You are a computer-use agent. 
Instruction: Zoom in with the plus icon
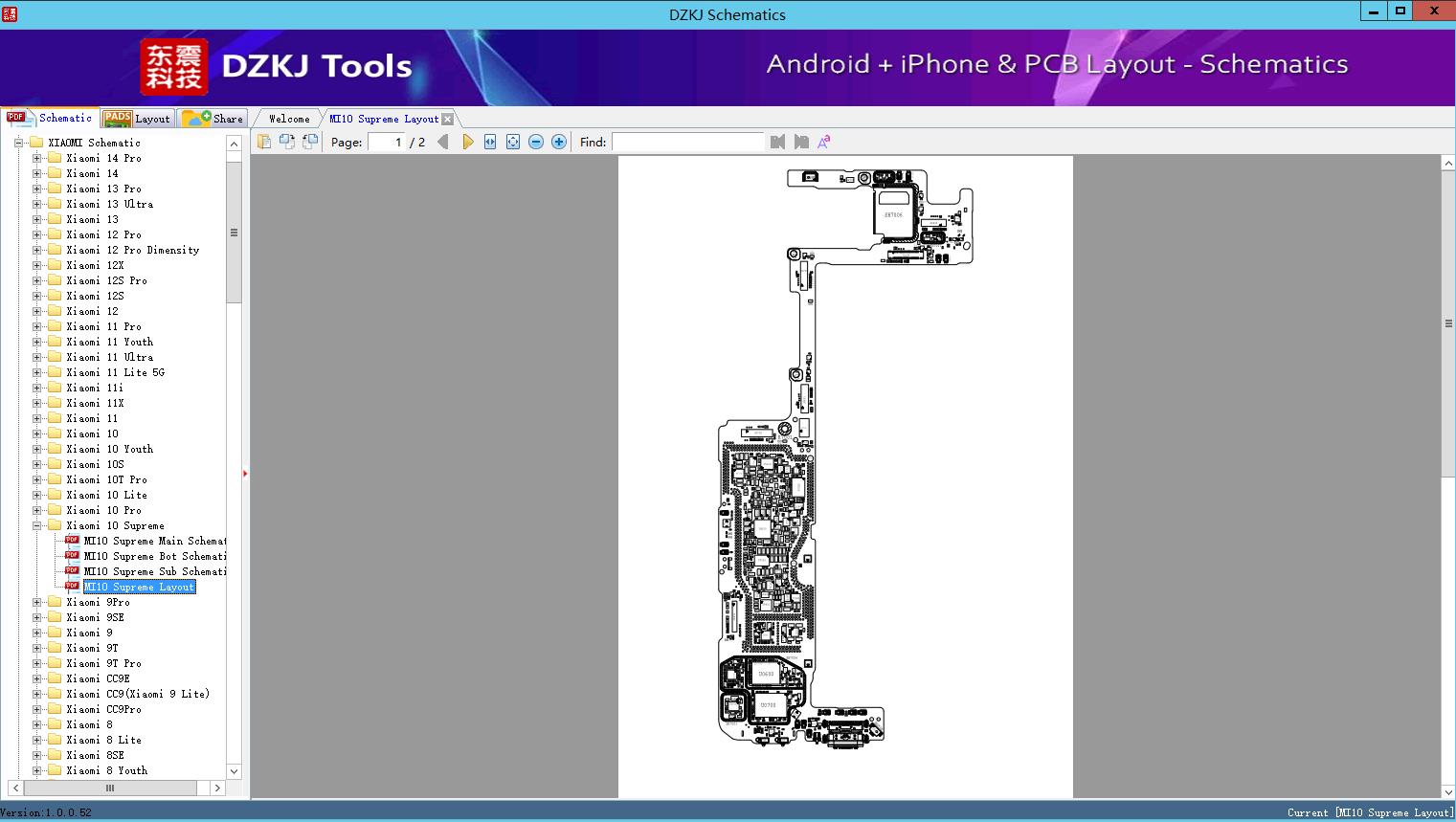[x=559, y=142]
